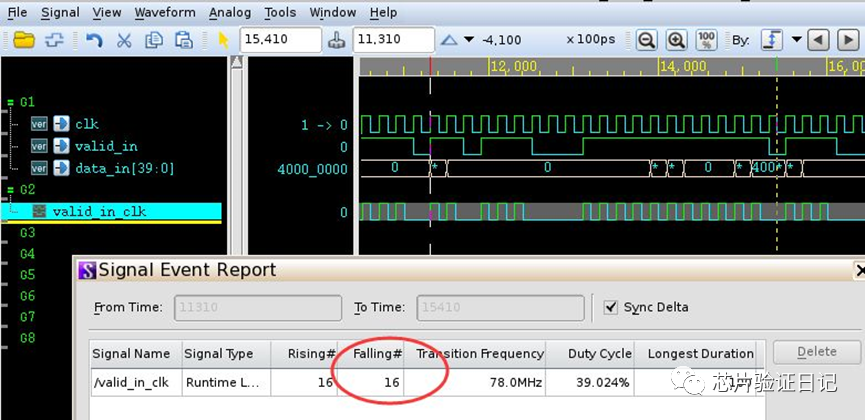The image size is (865, 420).
Task: Click the clk signal input icon
Action: (61, 124)
